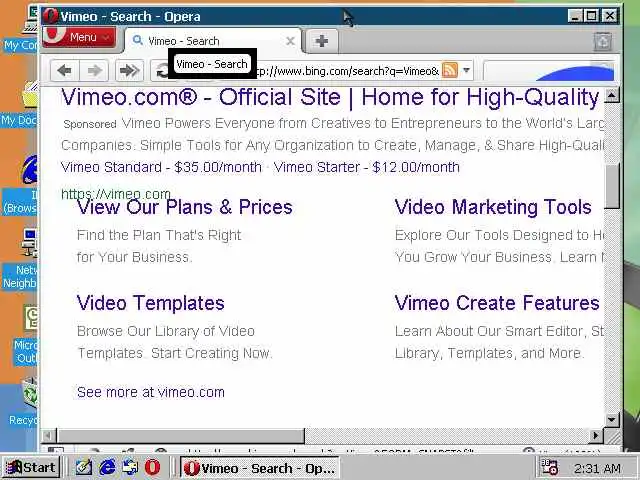Open the closed tabs trash icon
Image resolution: width=640 pixels, height=480 pixels.
pyautogui.click(x=602, y=41)
